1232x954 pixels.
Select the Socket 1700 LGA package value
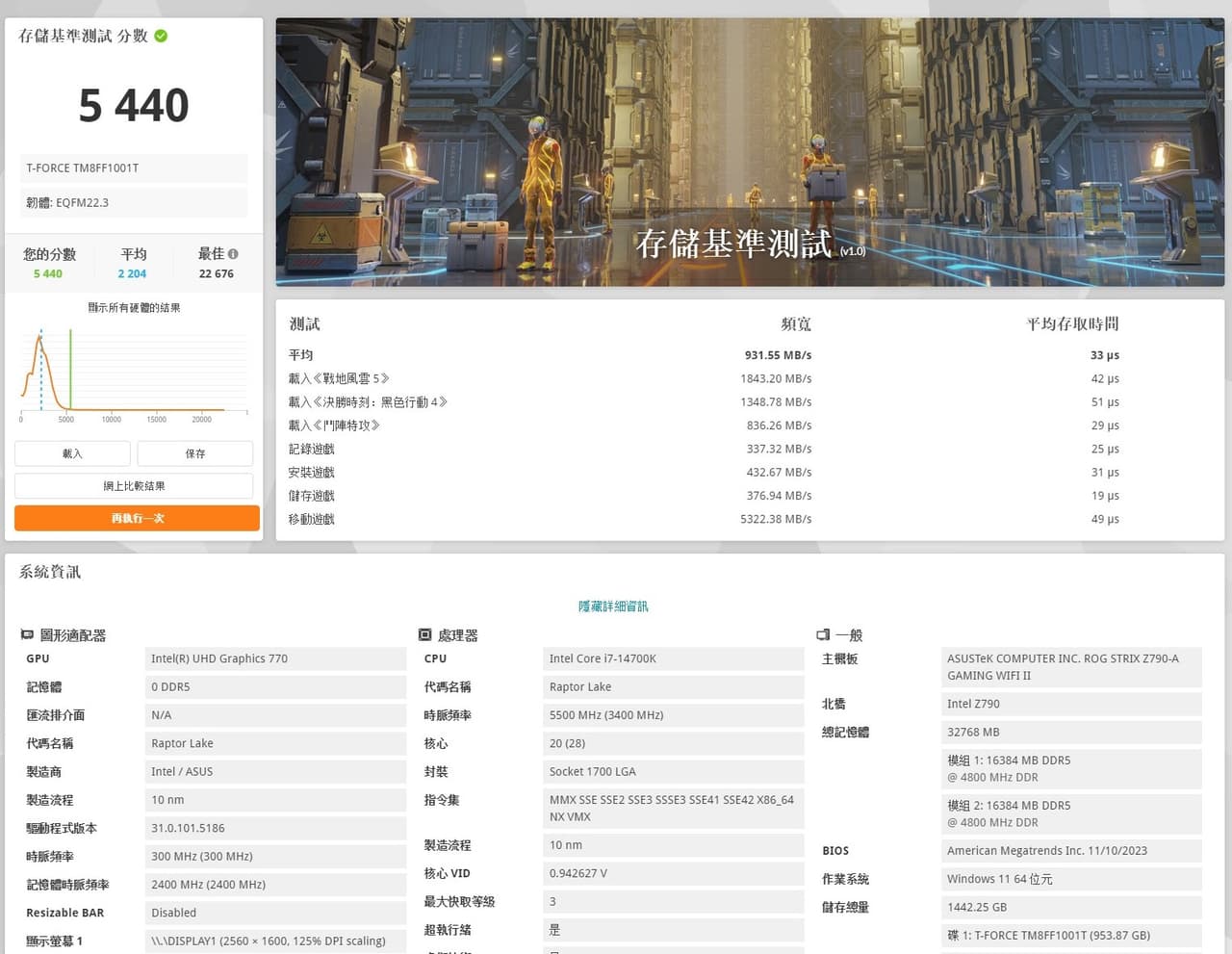coord(674,772)
